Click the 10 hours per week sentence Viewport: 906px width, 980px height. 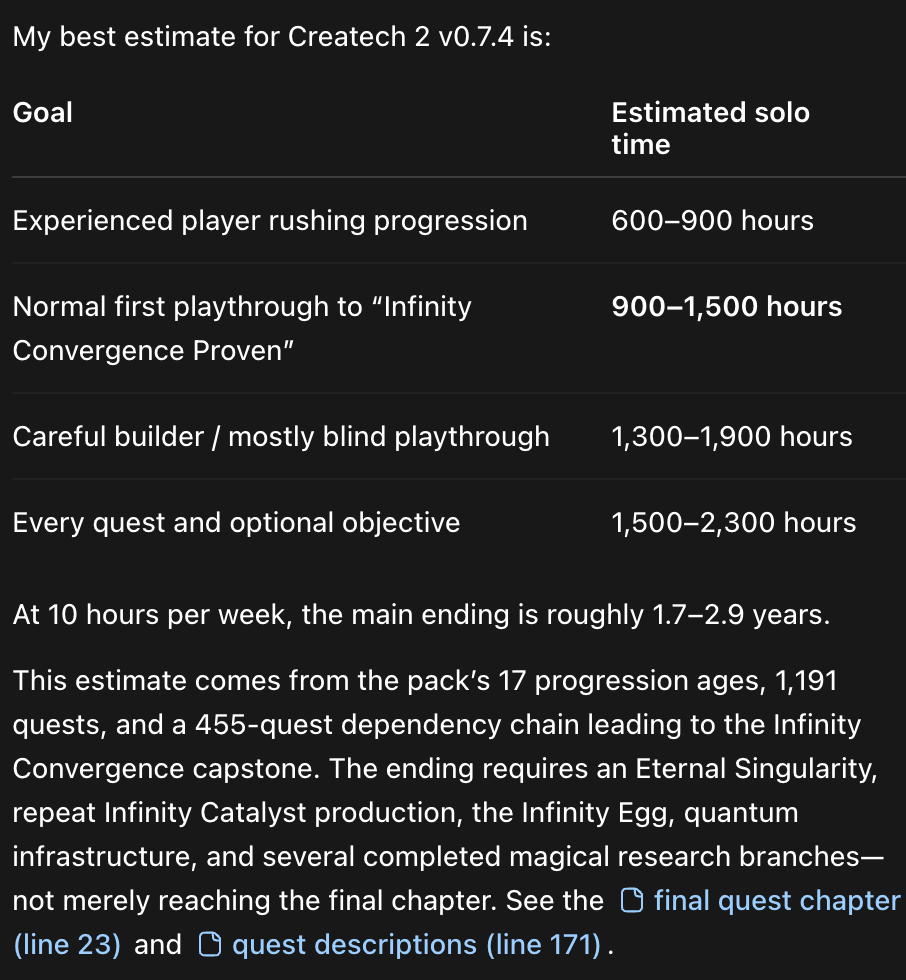pyautogui.click(x=422, y=614)
